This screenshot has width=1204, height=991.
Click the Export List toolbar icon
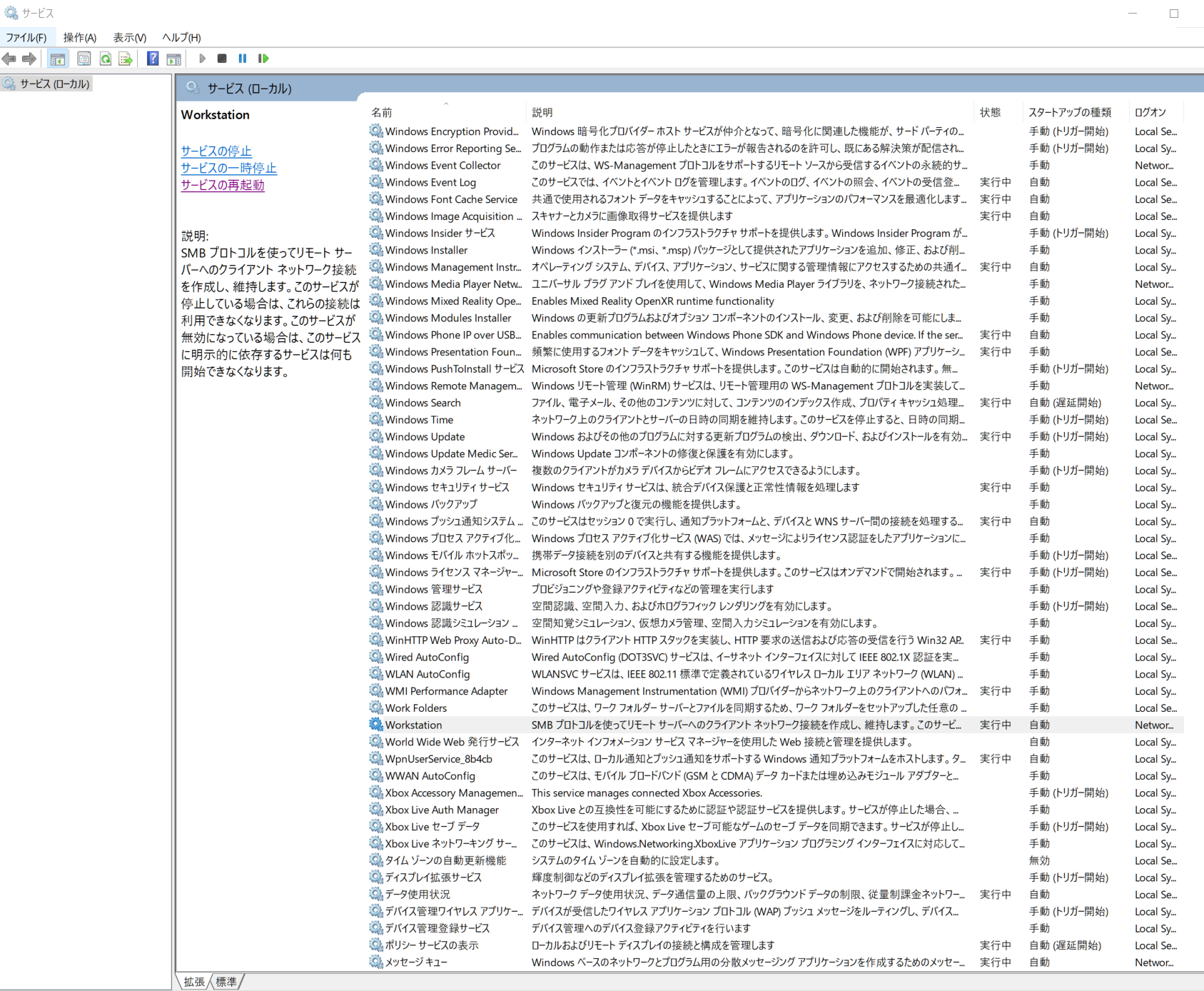coord(126,59)
